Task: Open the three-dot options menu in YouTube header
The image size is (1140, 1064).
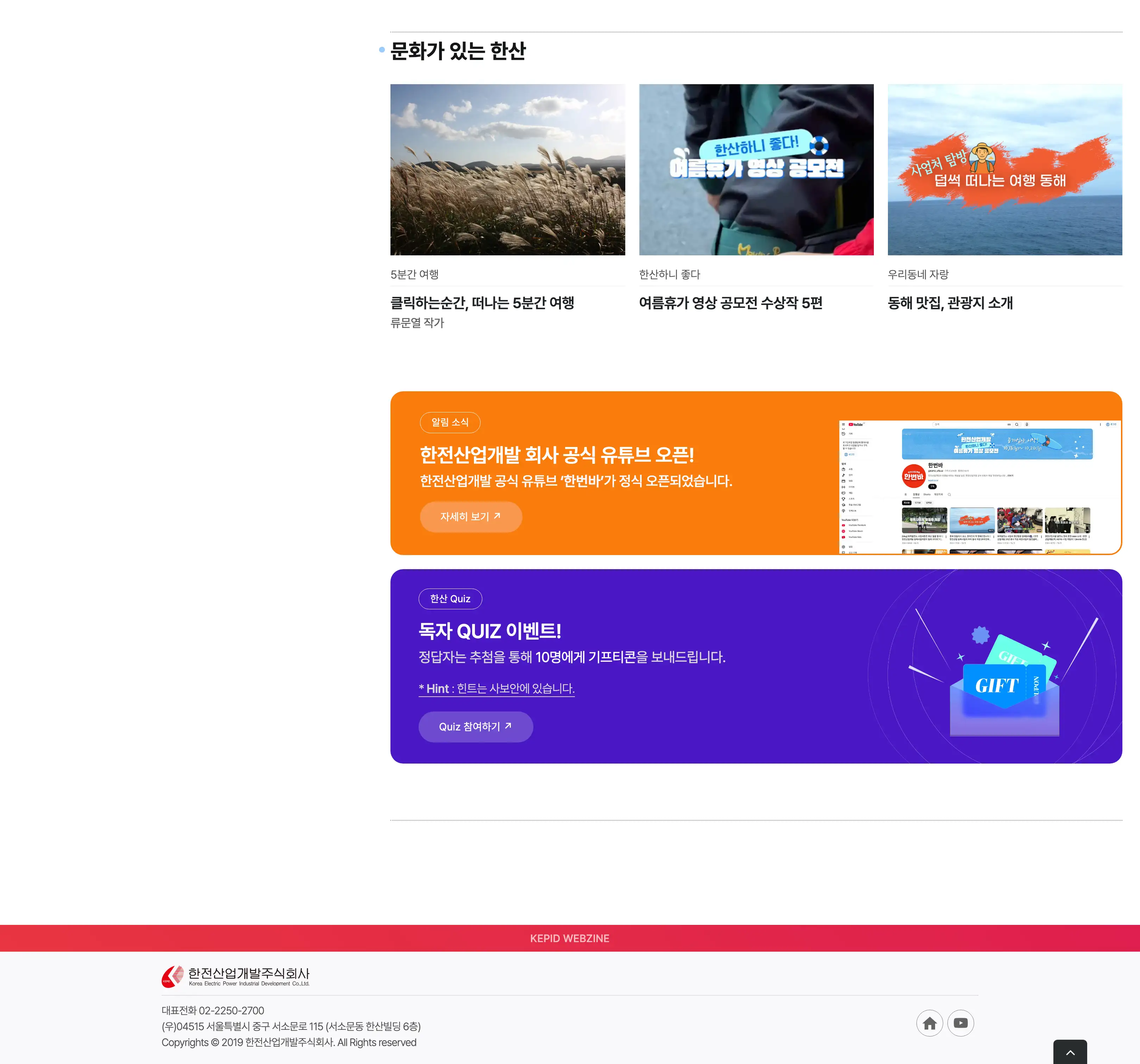Action: (1101, 424)
